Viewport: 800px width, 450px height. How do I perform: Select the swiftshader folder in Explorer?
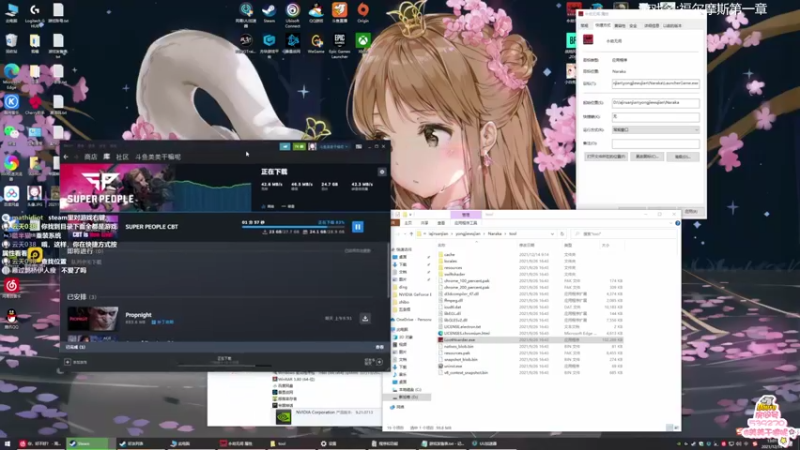tap(455, 274)
